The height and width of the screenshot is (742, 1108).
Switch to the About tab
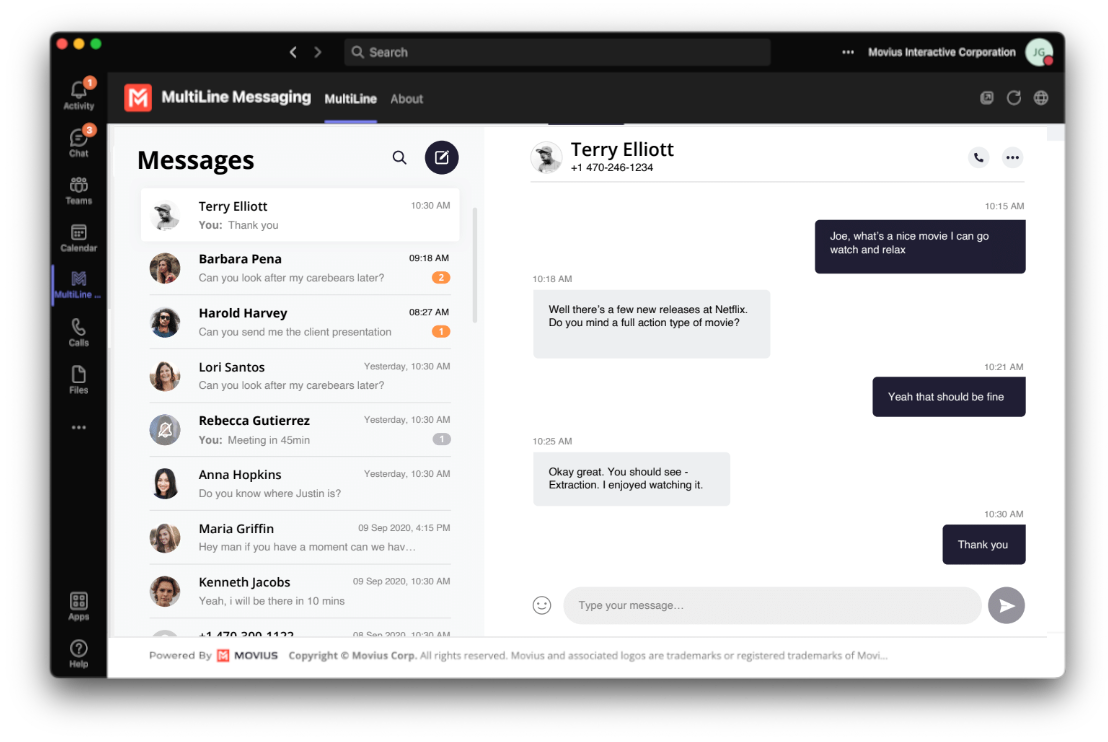[x=406, y=99]
